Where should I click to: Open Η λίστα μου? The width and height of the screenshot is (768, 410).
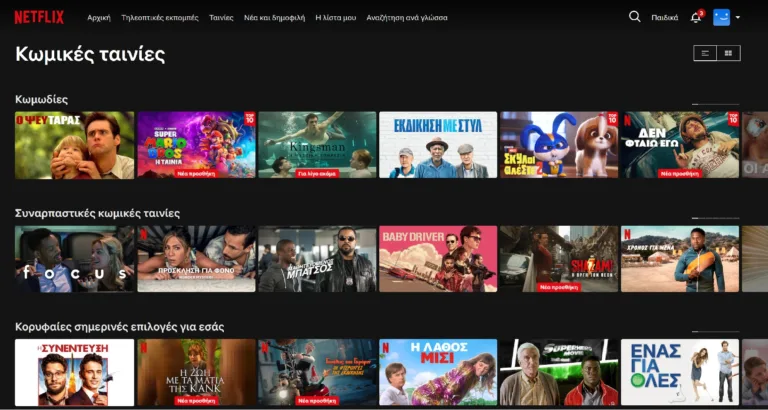(x=336, y=18)
